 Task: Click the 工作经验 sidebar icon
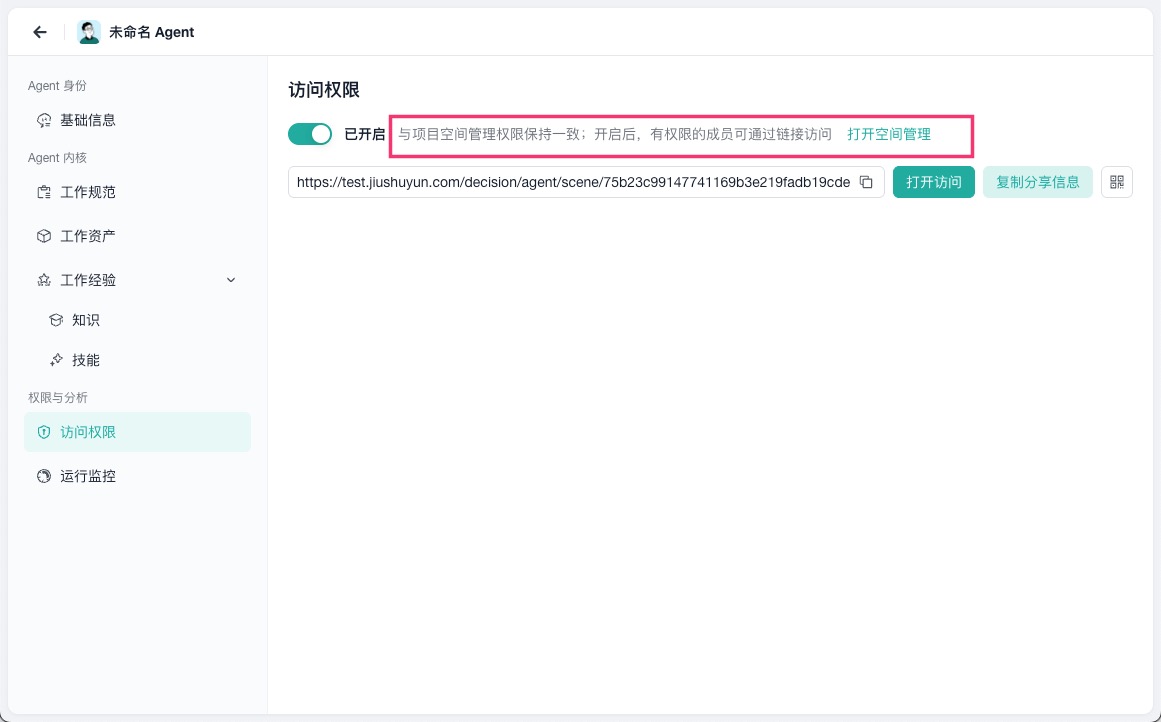pyautogui.click(x=44, y=280)
